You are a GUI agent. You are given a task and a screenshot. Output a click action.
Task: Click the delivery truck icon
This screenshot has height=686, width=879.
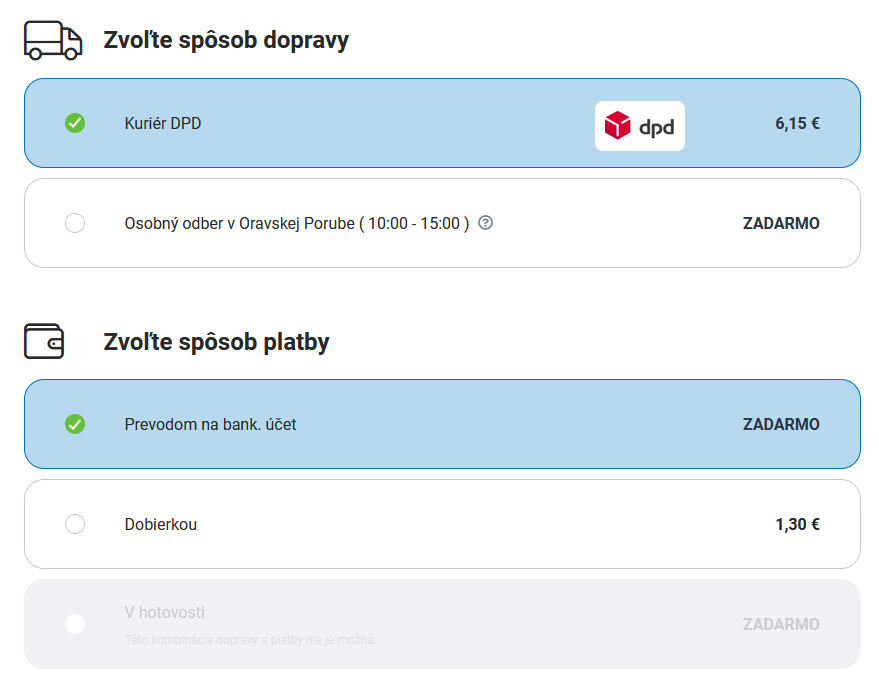(53, 41)
